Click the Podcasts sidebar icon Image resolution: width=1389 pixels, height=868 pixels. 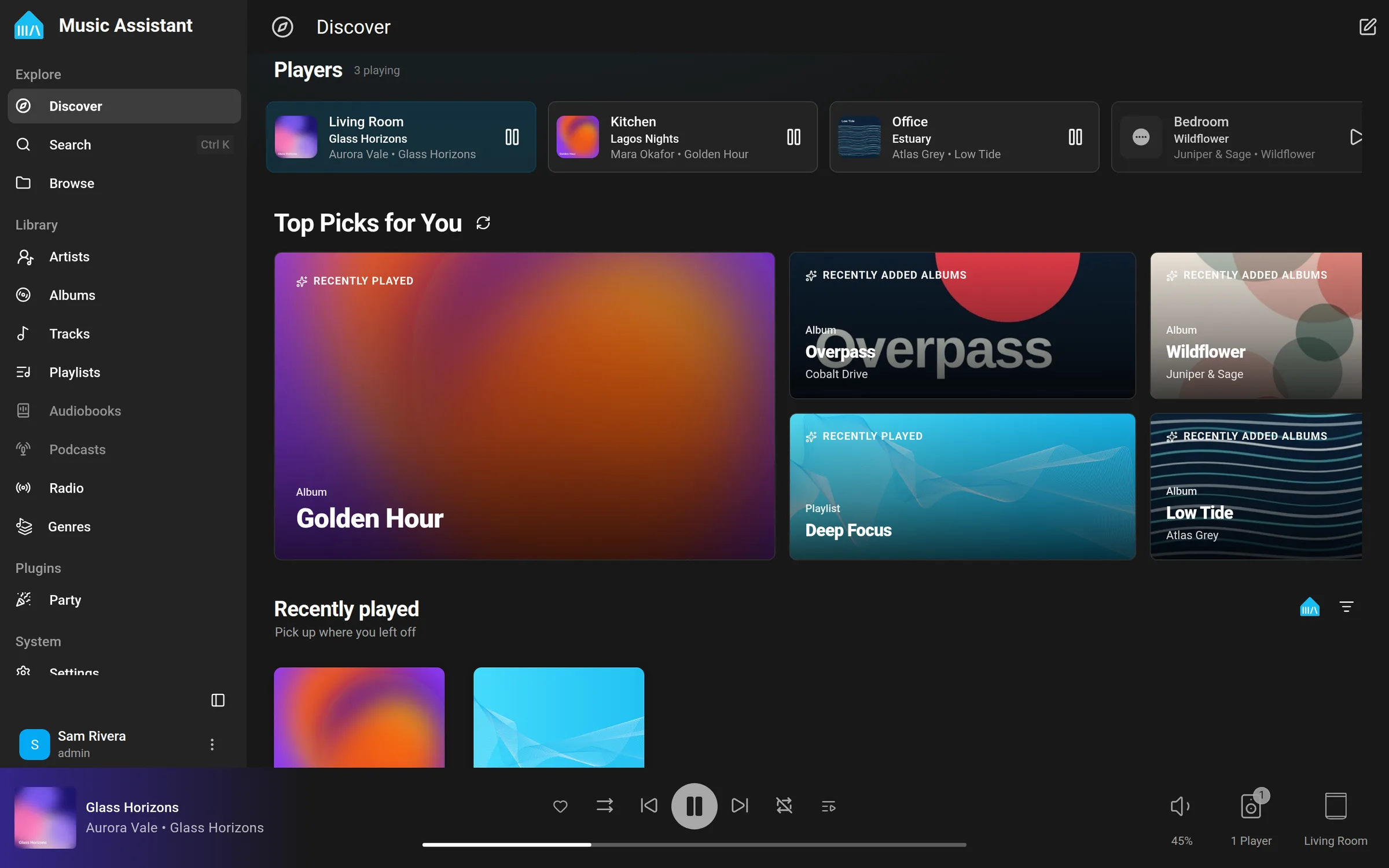coord(23,449)
